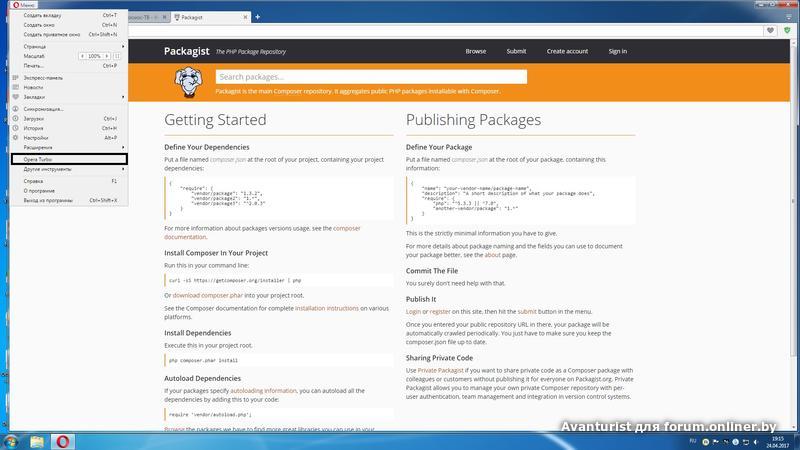Click download composer.phar link

pyautogui.click(x=208, y=295)
